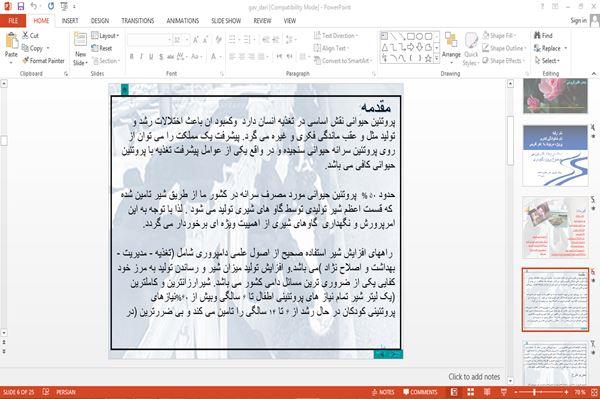Switch to Slide Sorter view icon
Image resolution: width=600 pixels, height=399 pixels.
471,392
